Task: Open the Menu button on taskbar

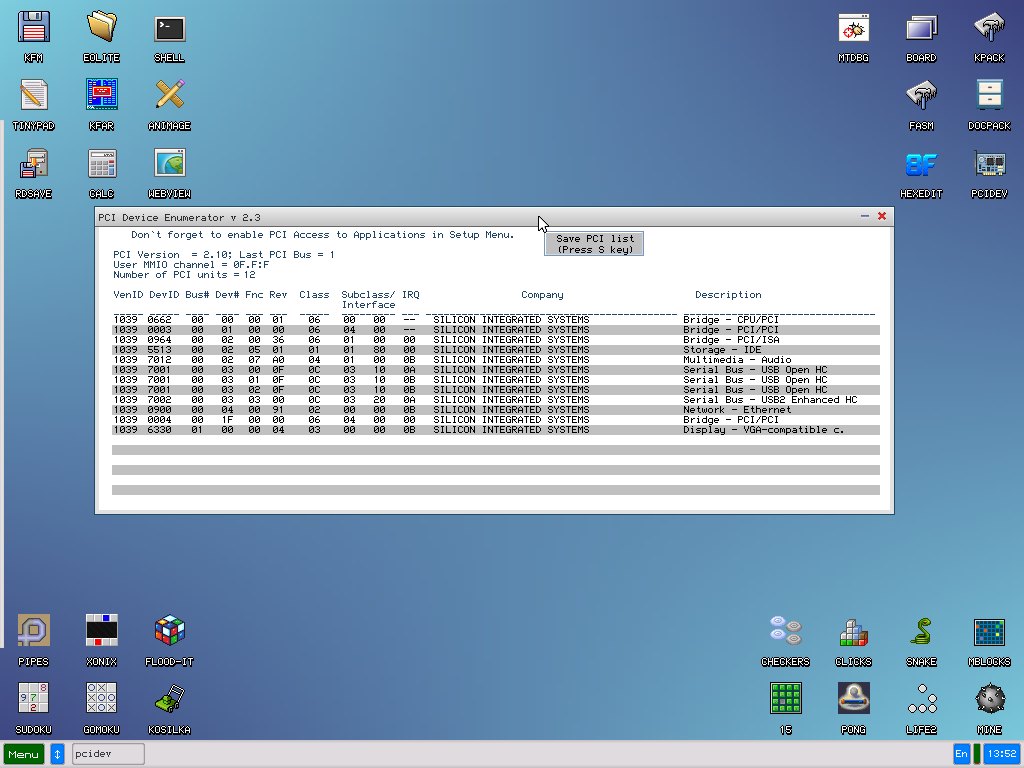Action: pos(24,754)
